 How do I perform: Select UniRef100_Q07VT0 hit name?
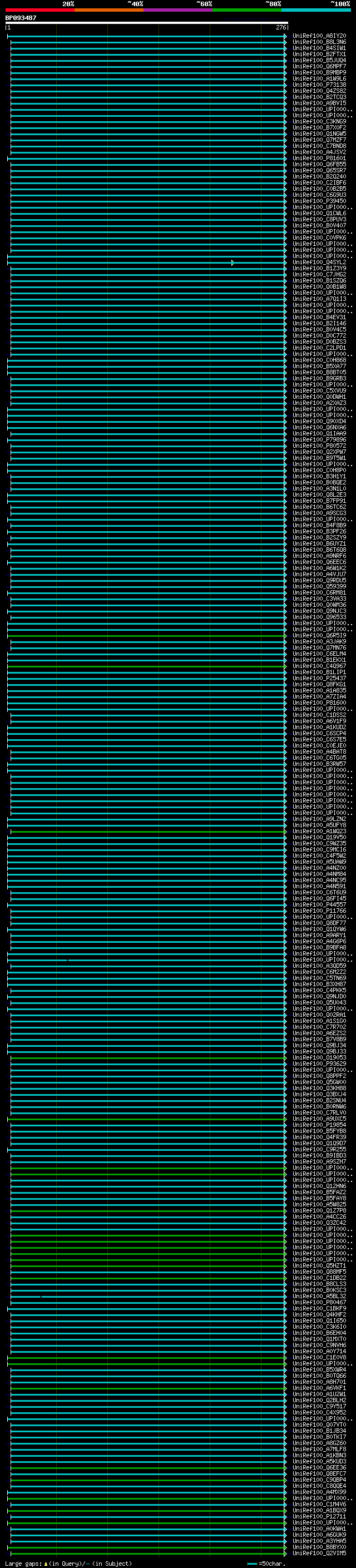point(319,1424)
